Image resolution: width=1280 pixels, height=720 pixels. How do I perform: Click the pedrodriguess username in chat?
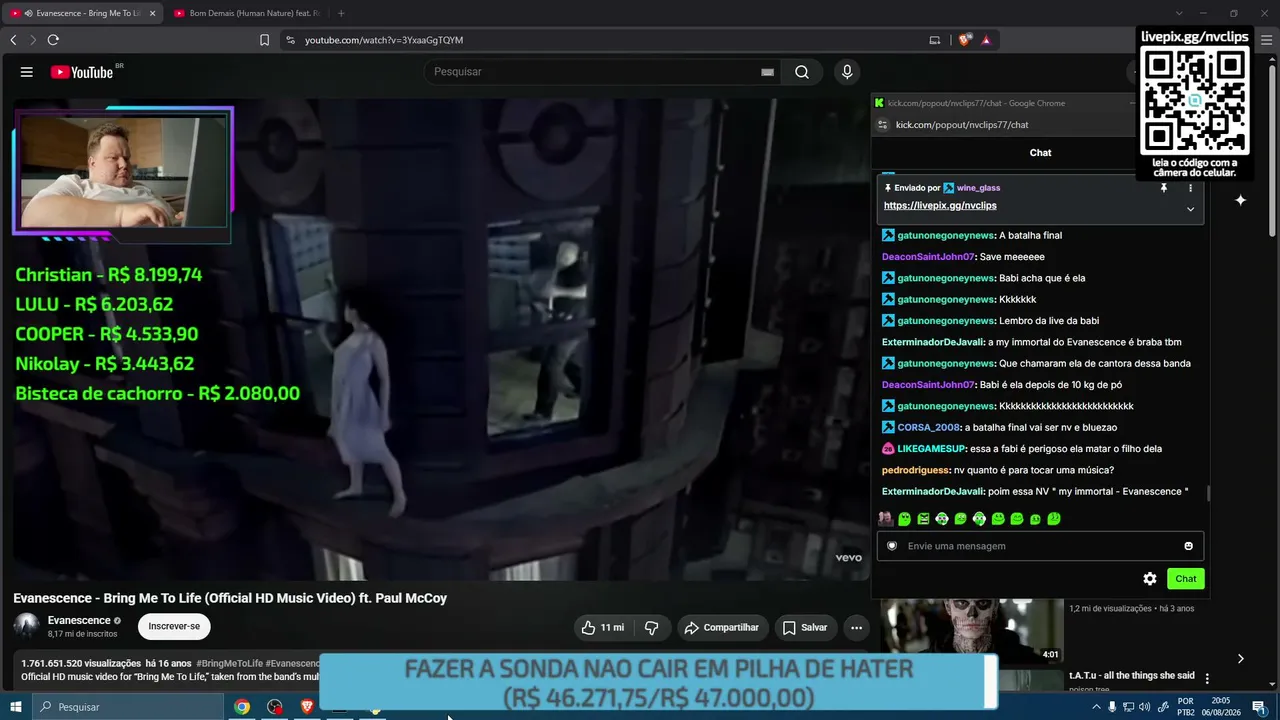pyautogui.click(x=915, y=470)
